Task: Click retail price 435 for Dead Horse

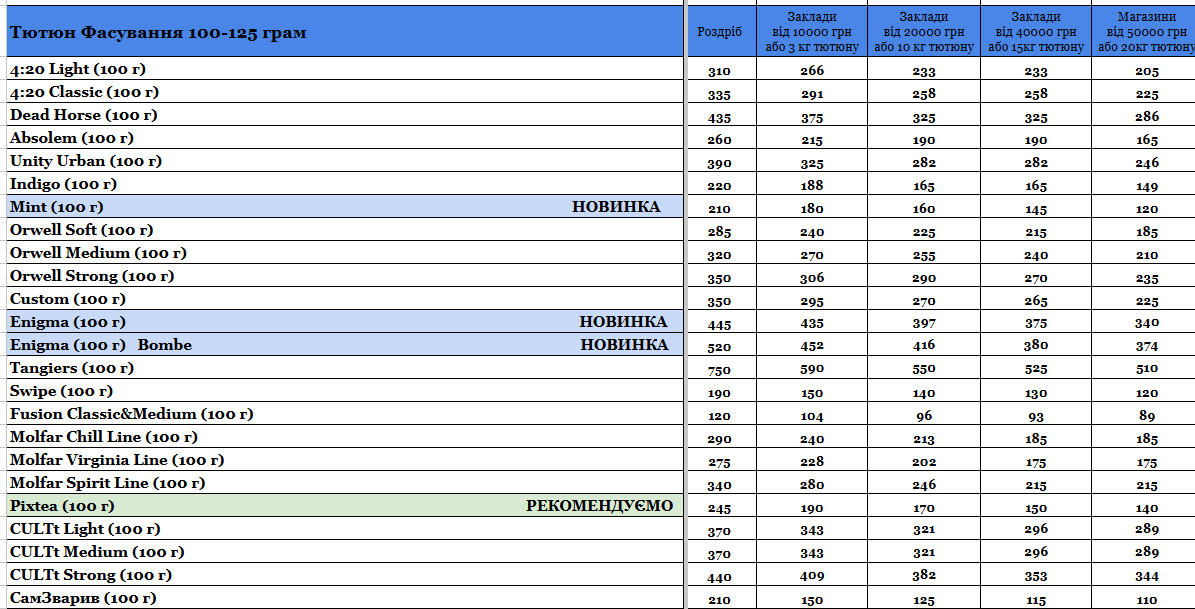Action: click(x=719, y=118)
